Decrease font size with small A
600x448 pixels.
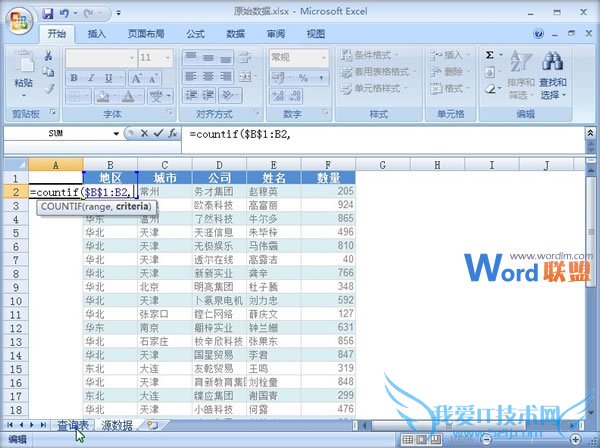click(x=153, y=78)
